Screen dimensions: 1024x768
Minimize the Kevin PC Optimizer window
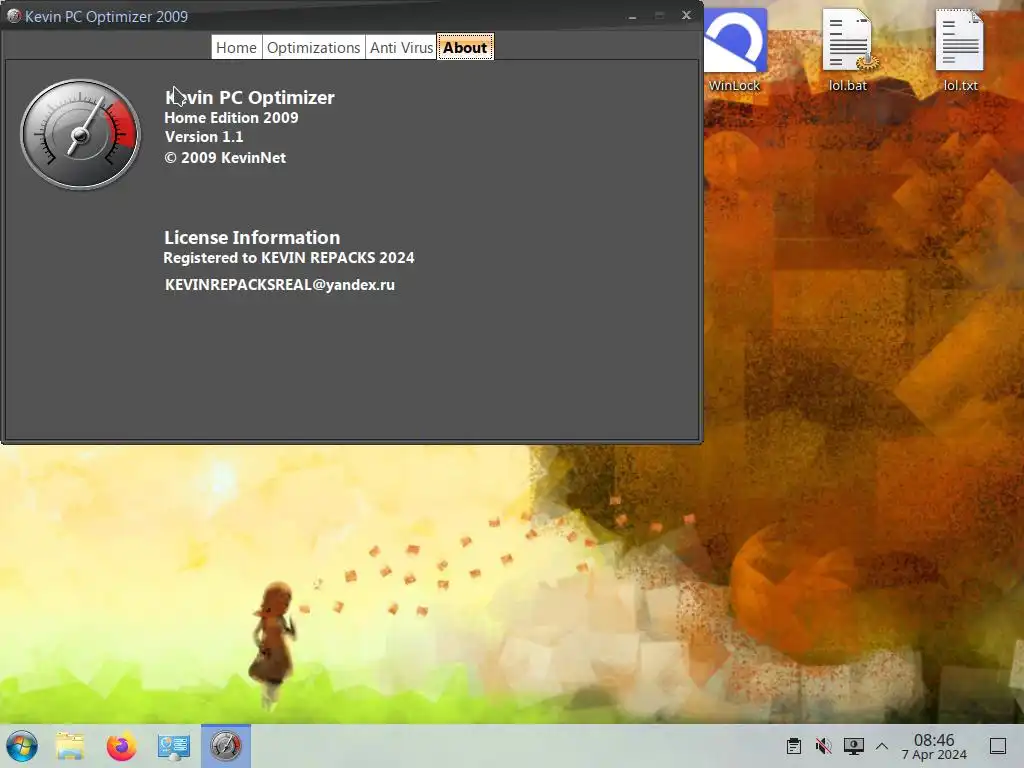pos(632,16)
